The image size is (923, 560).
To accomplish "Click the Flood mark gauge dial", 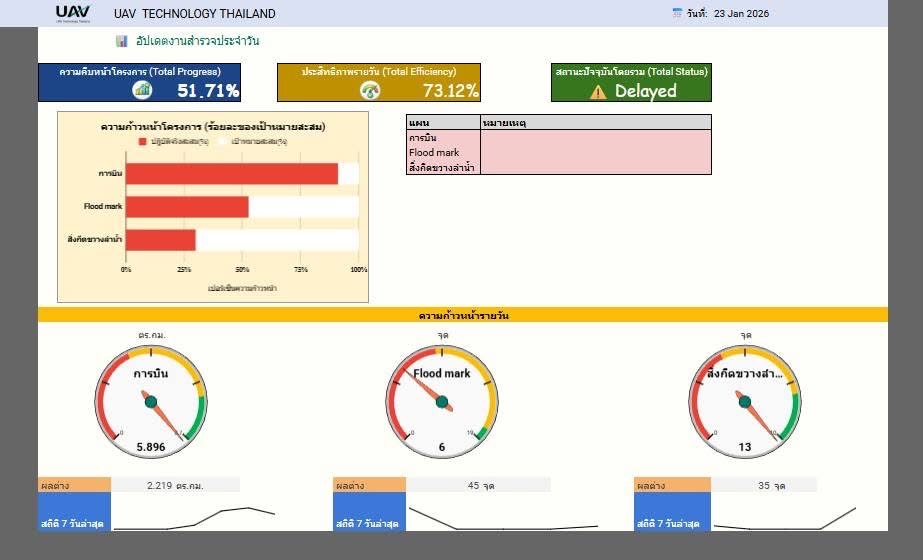I will 441,402.
